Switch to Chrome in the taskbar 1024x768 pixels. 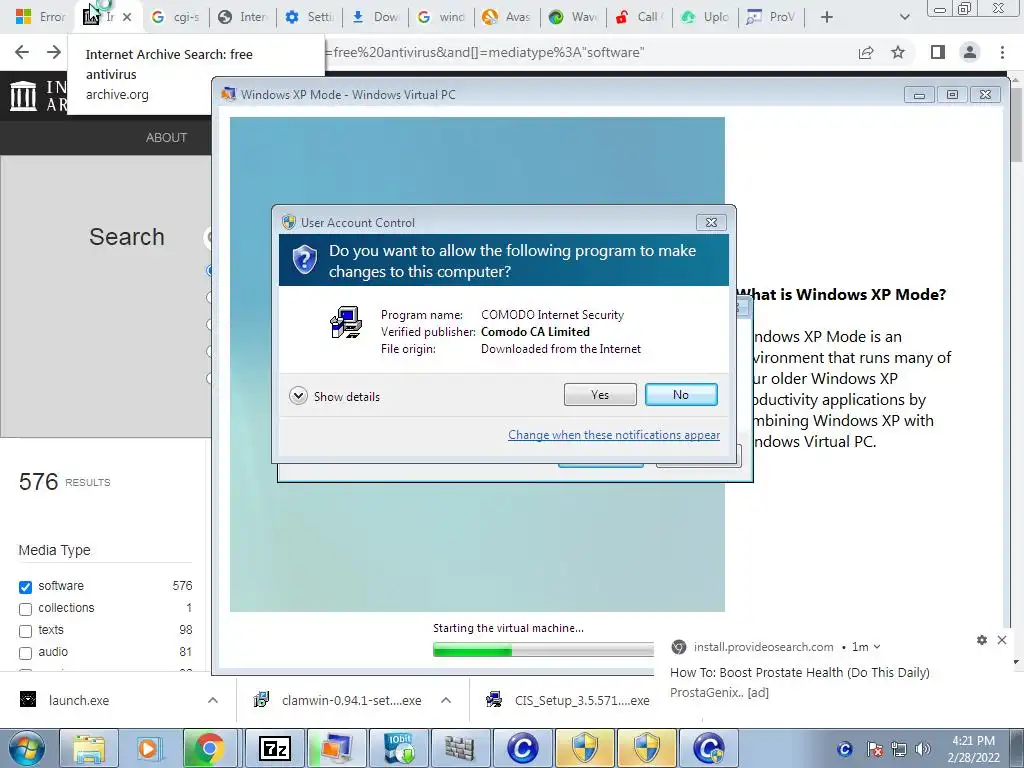pyautogui.click(x=209, y=748)
